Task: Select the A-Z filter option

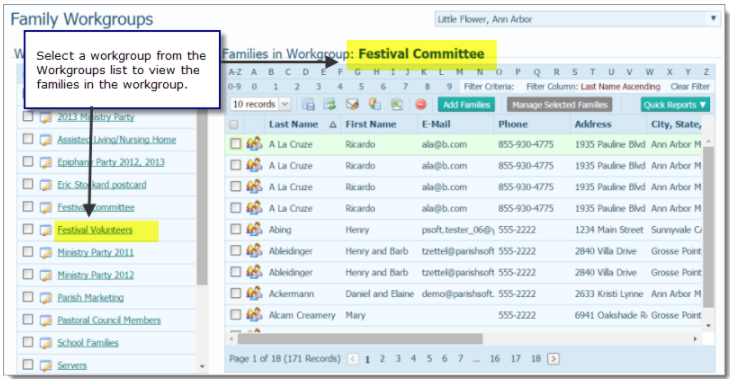Action: [x=235, y=72]
